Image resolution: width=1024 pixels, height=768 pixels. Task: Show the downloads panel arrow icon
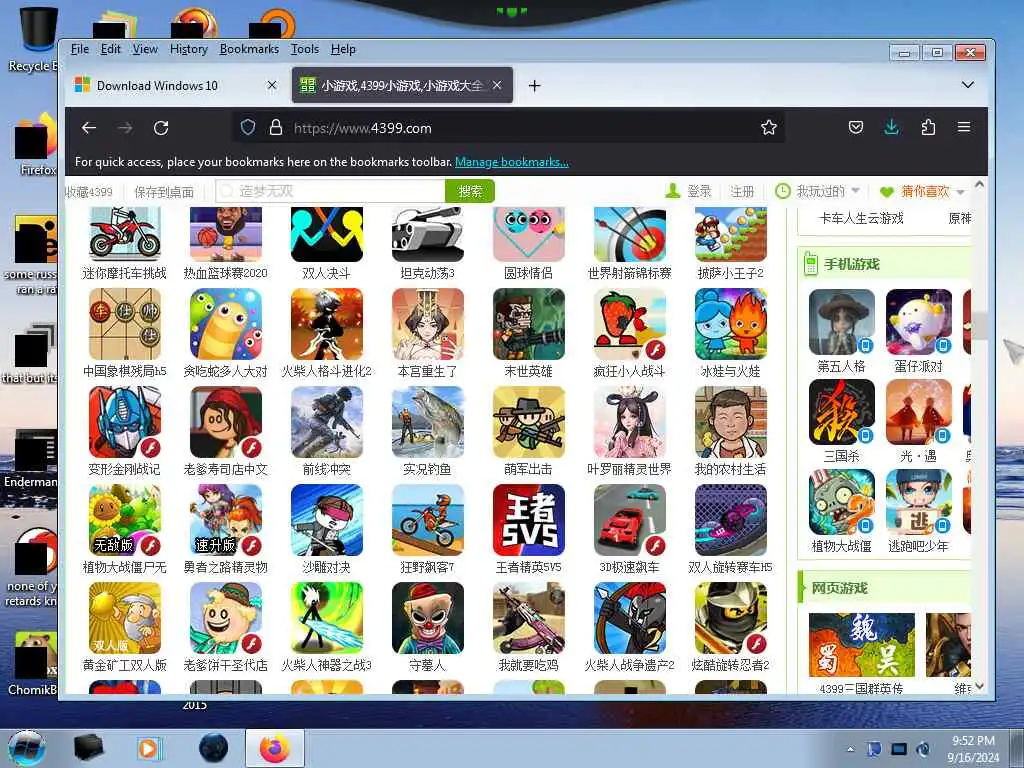(891, 127)
